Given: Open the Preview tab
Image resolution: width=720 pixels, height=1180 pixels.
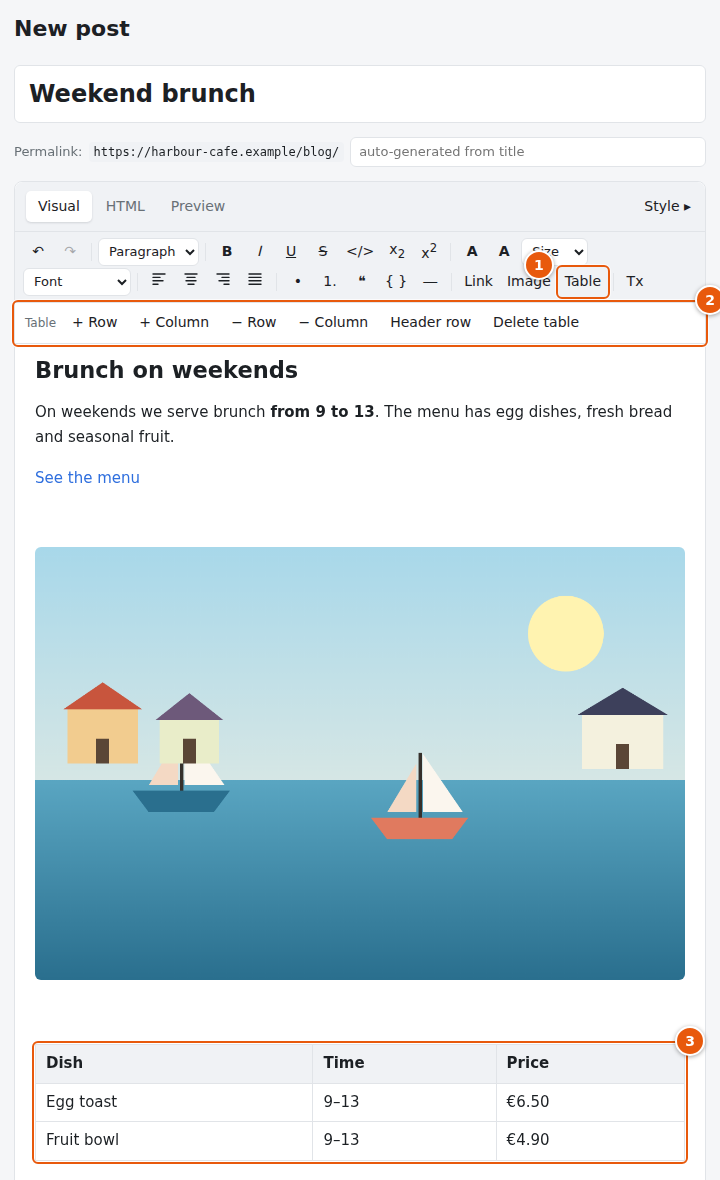Looking at the screenshot, I should point(198,206).
